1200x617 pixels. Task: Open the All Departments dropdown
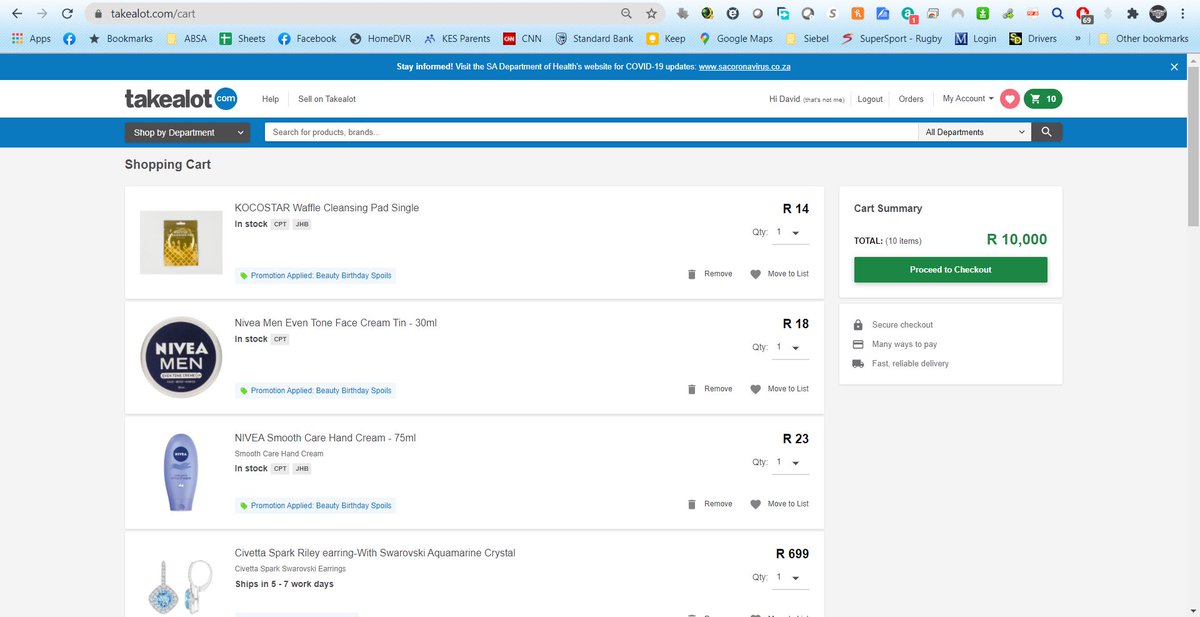click(x=975, y=132)
